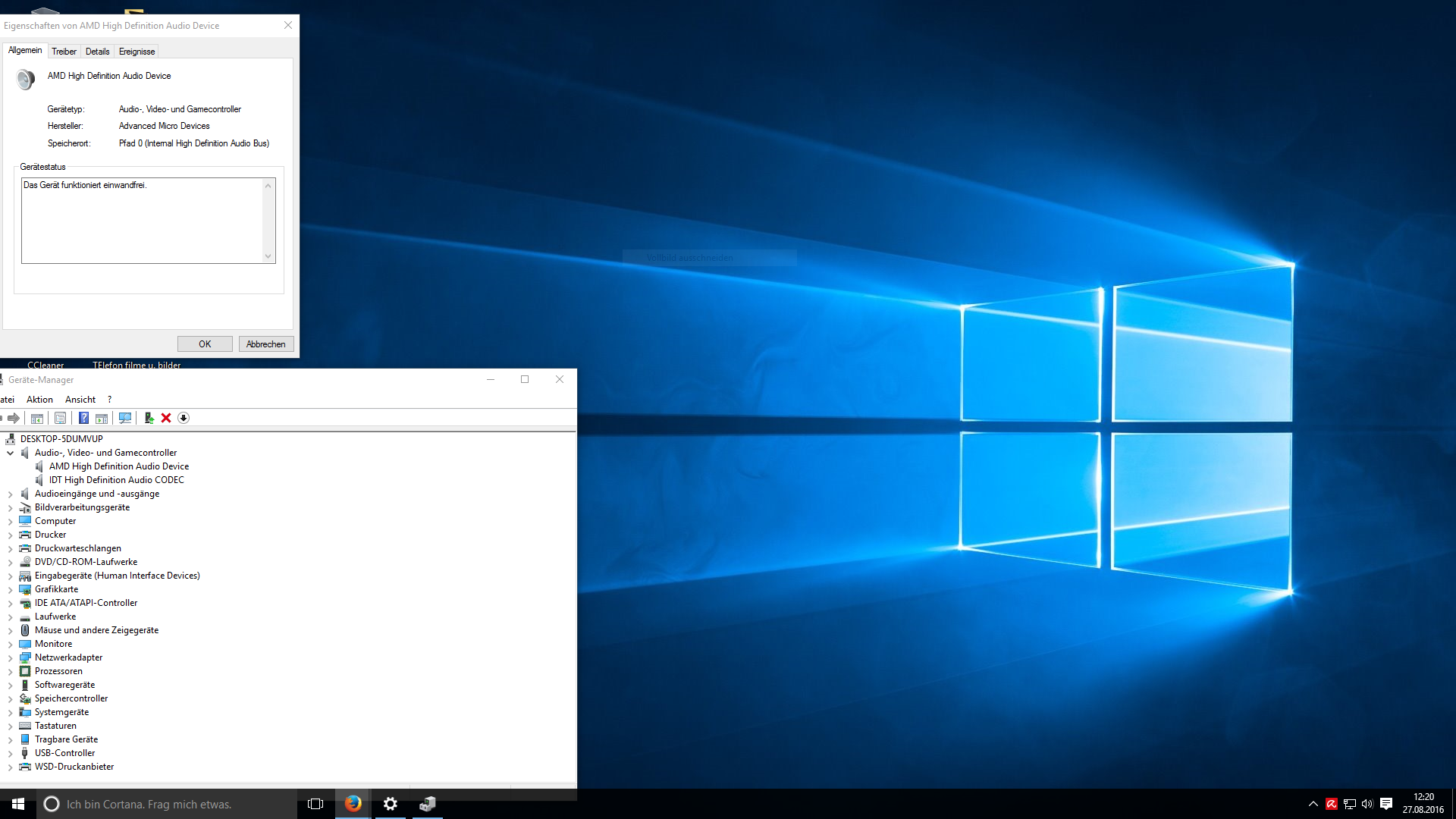
Task: Collapse Audio-, Video- und Gamecontroller category
Action: 11,453
